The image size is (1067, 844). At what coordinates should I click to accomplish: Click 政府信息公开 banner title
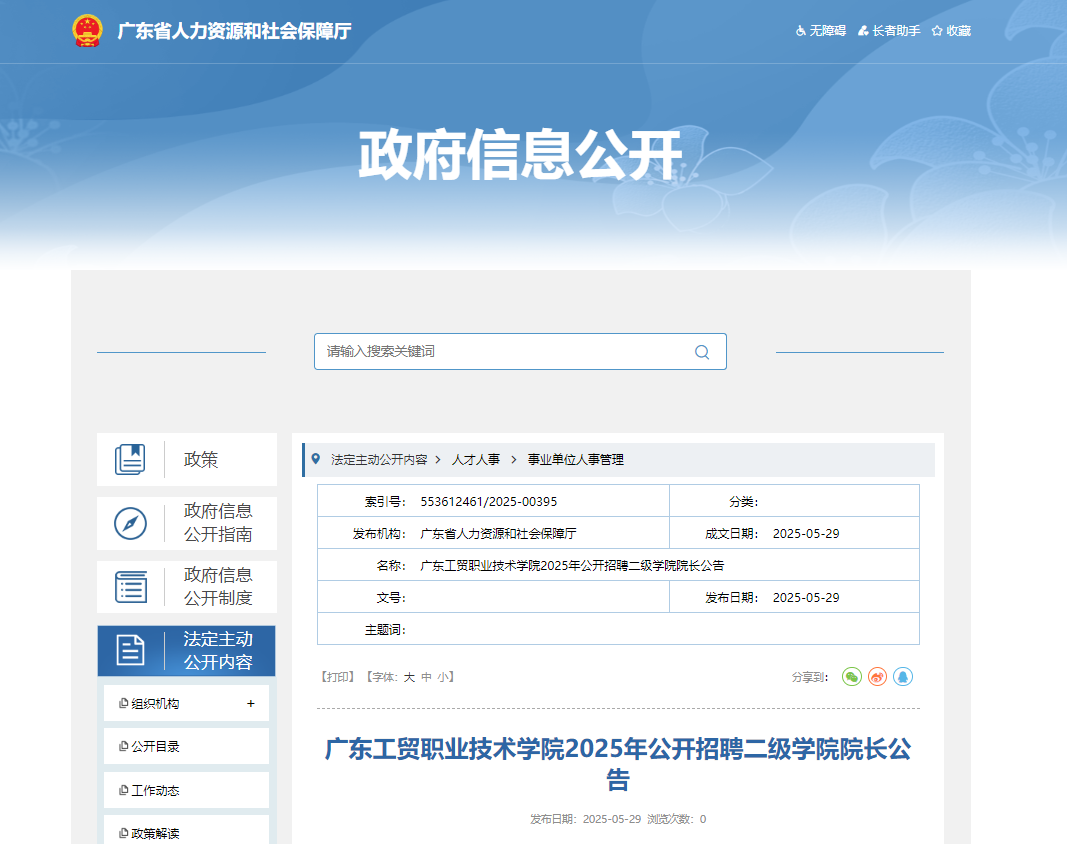520,155
